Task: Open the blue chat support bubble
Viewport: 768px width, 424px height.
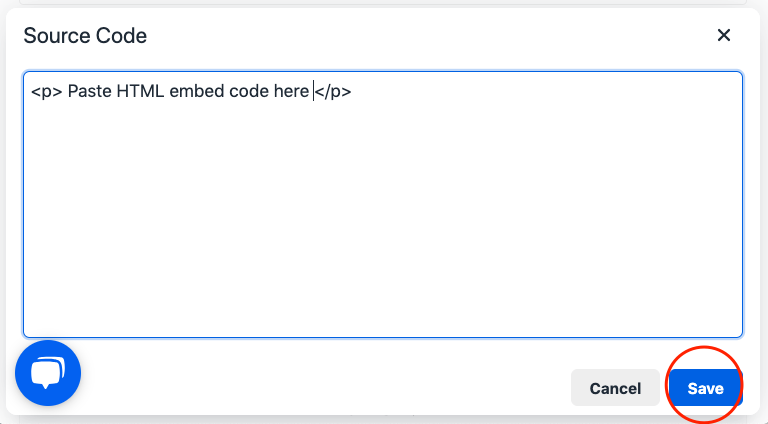Action: (48, 373)
